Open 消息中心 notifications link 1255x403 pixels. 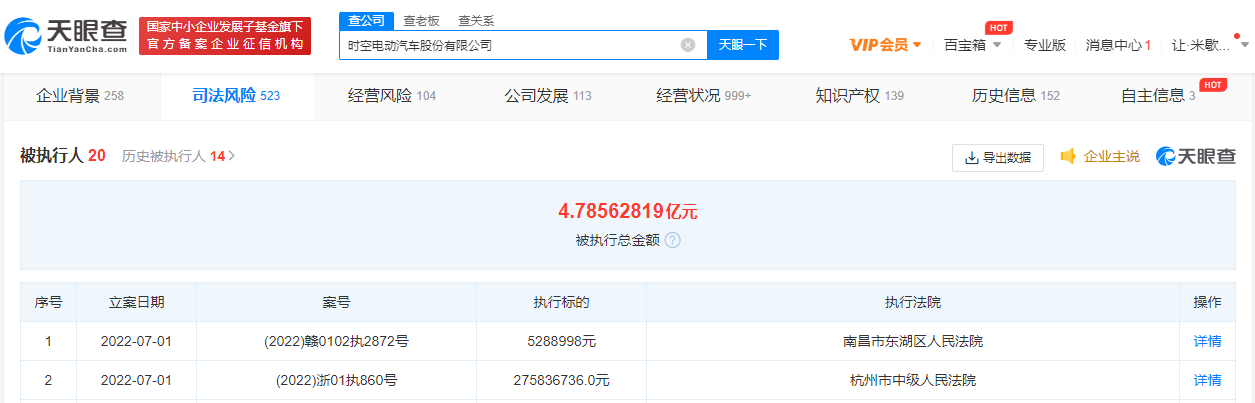(x=1118, y=45)
